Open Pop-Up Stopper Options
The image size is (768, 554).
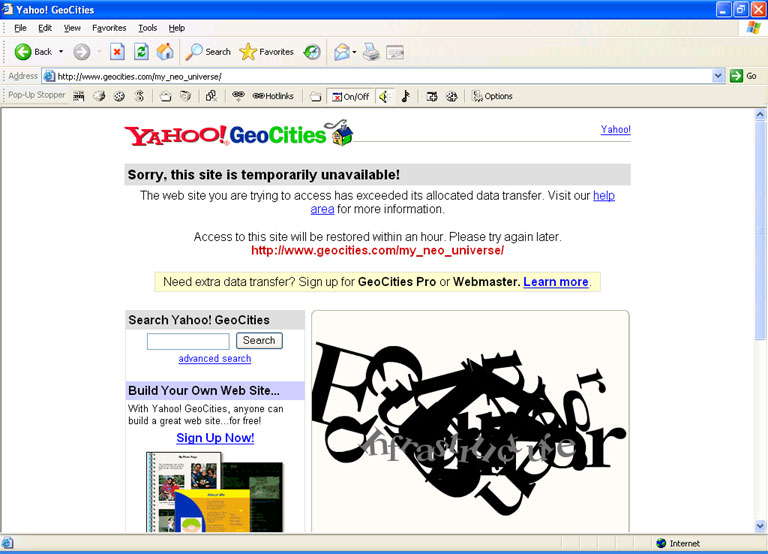pyautogui.click(x=493, y=96)
